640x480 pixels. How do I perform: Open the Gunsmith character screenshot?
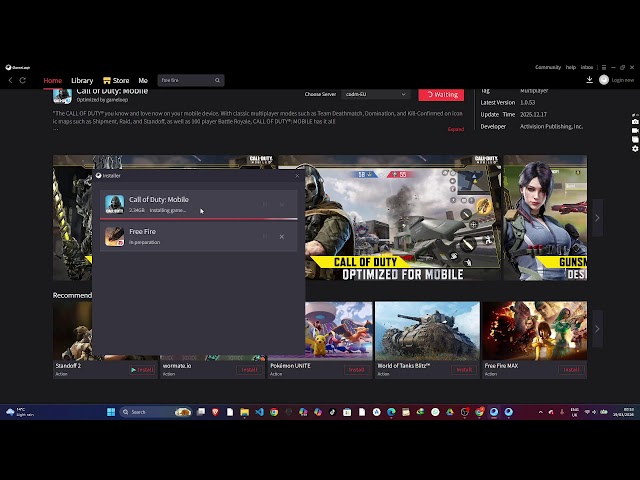[545, 218]
